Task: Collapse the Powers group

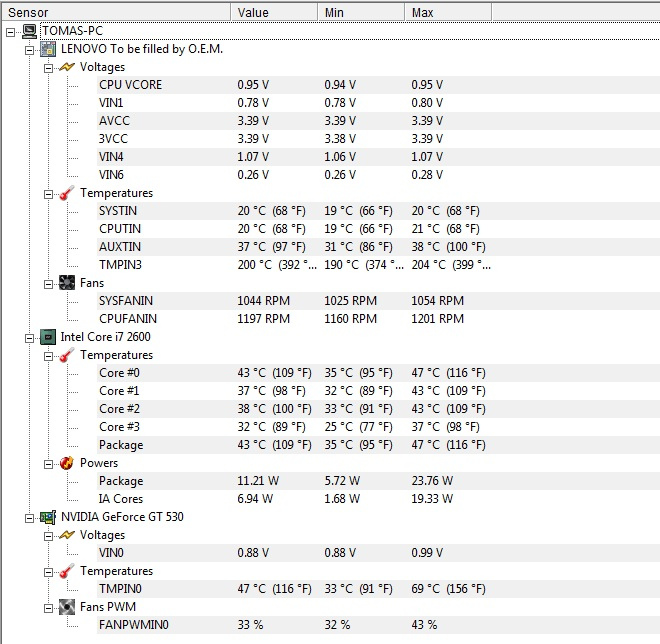Action: (x=48, y=464)
